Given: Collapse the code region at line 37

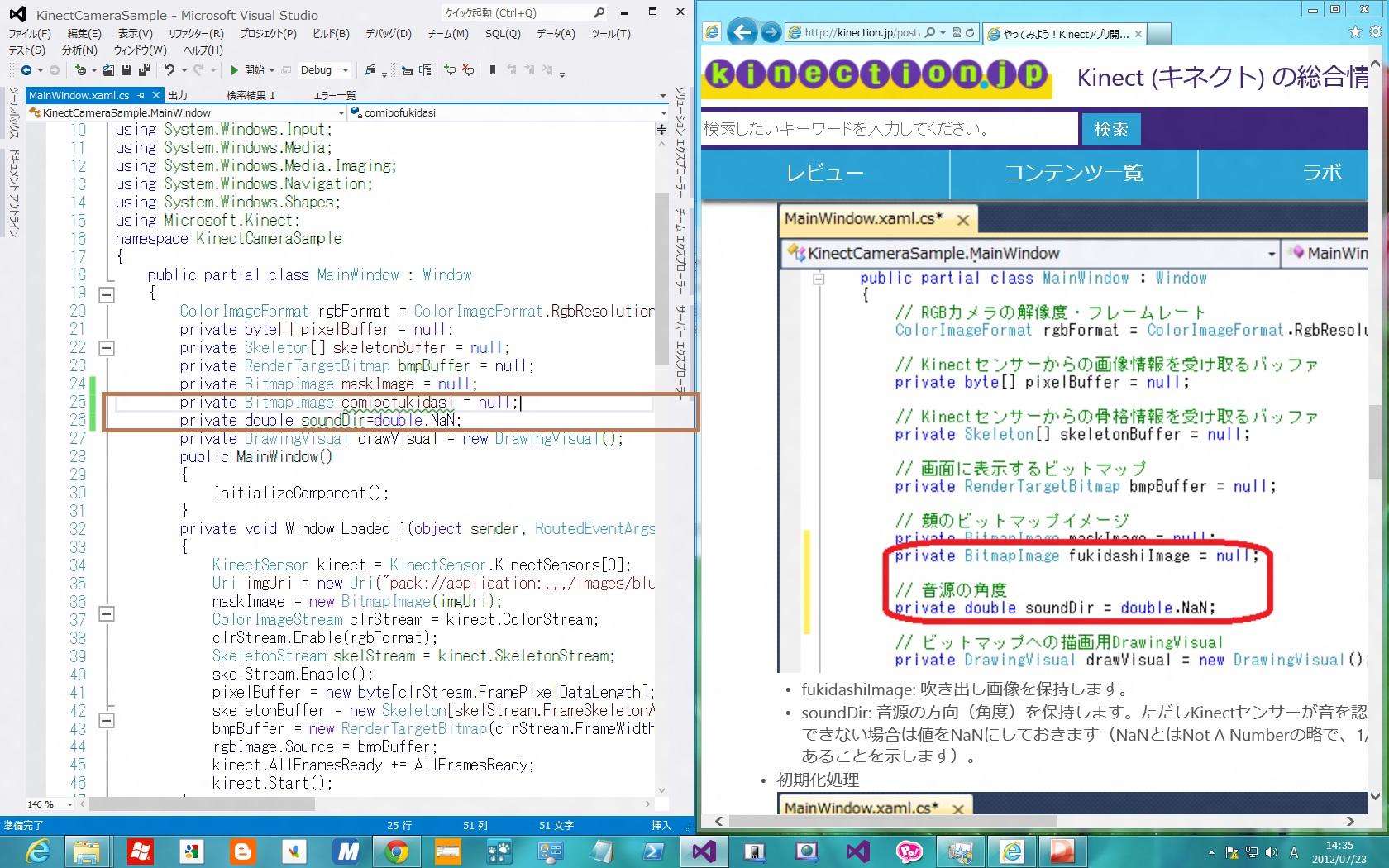Looking at the screenshot, I should coord(107,614).
